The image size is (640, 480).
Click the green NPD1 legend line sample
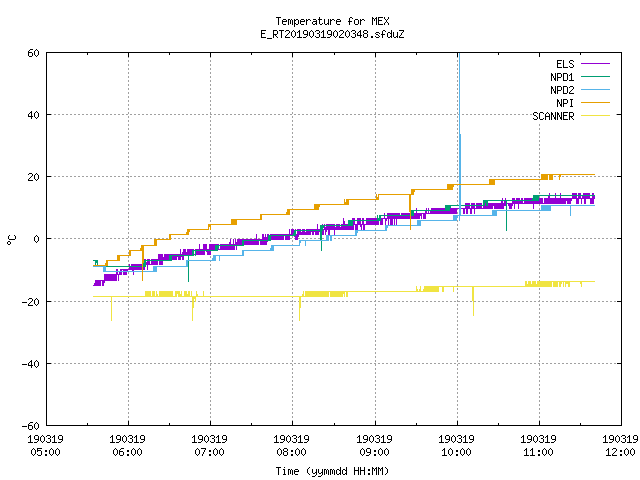click(595, 76)
